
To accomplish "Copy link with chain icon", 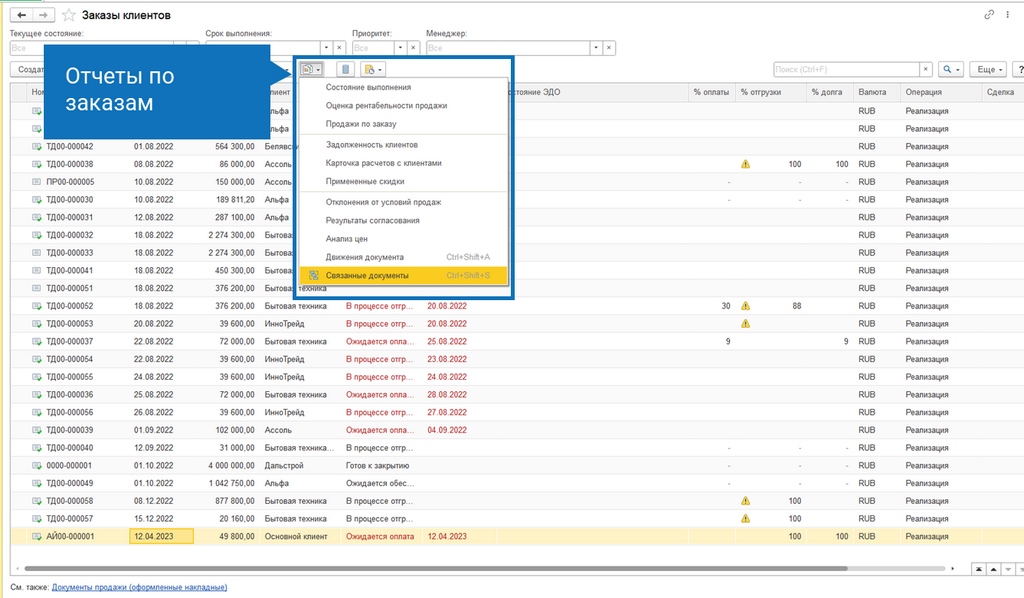I will 989,14.
